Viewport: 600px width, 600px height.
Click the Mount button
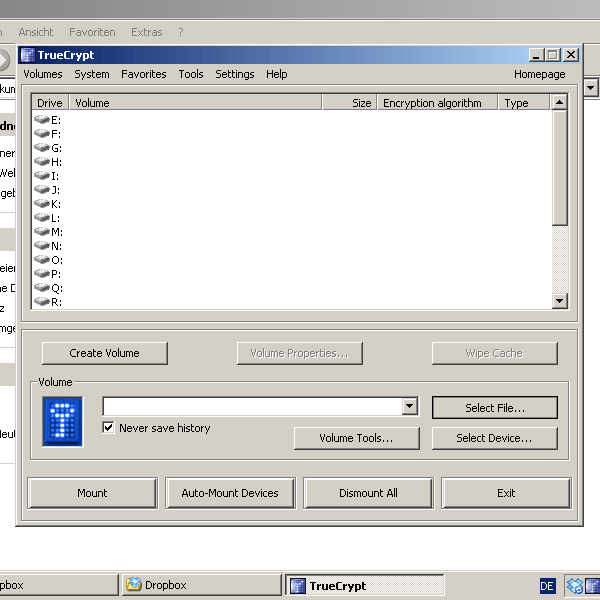92,493
